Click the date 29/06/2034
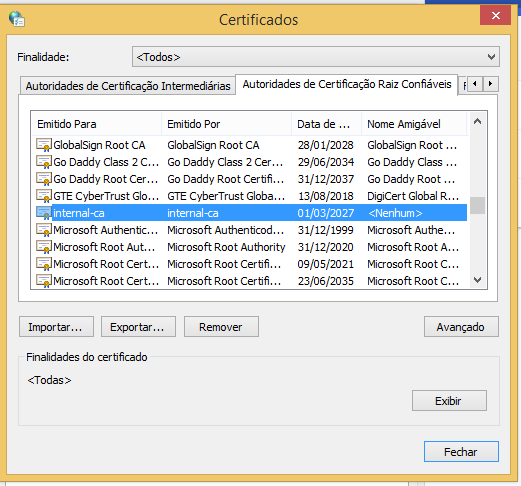This screenshot has height=486, width=521. pos(326,162)
